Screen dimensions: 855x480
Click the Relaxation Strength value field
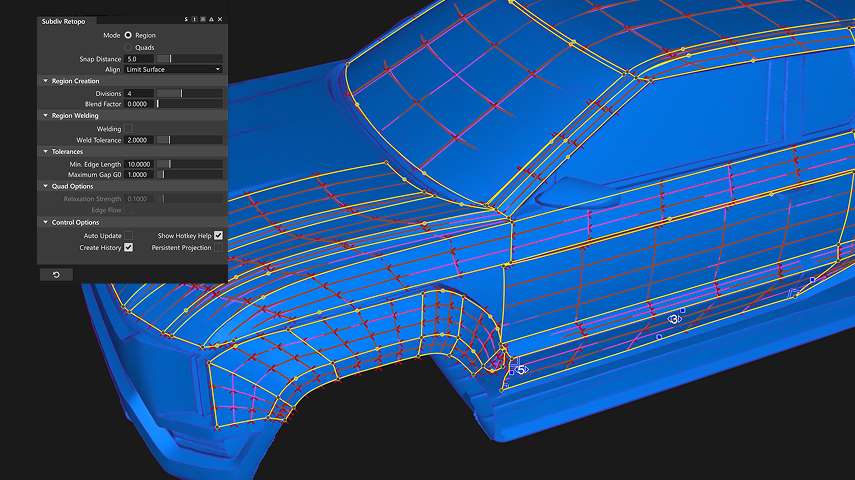tap(139, 199)
